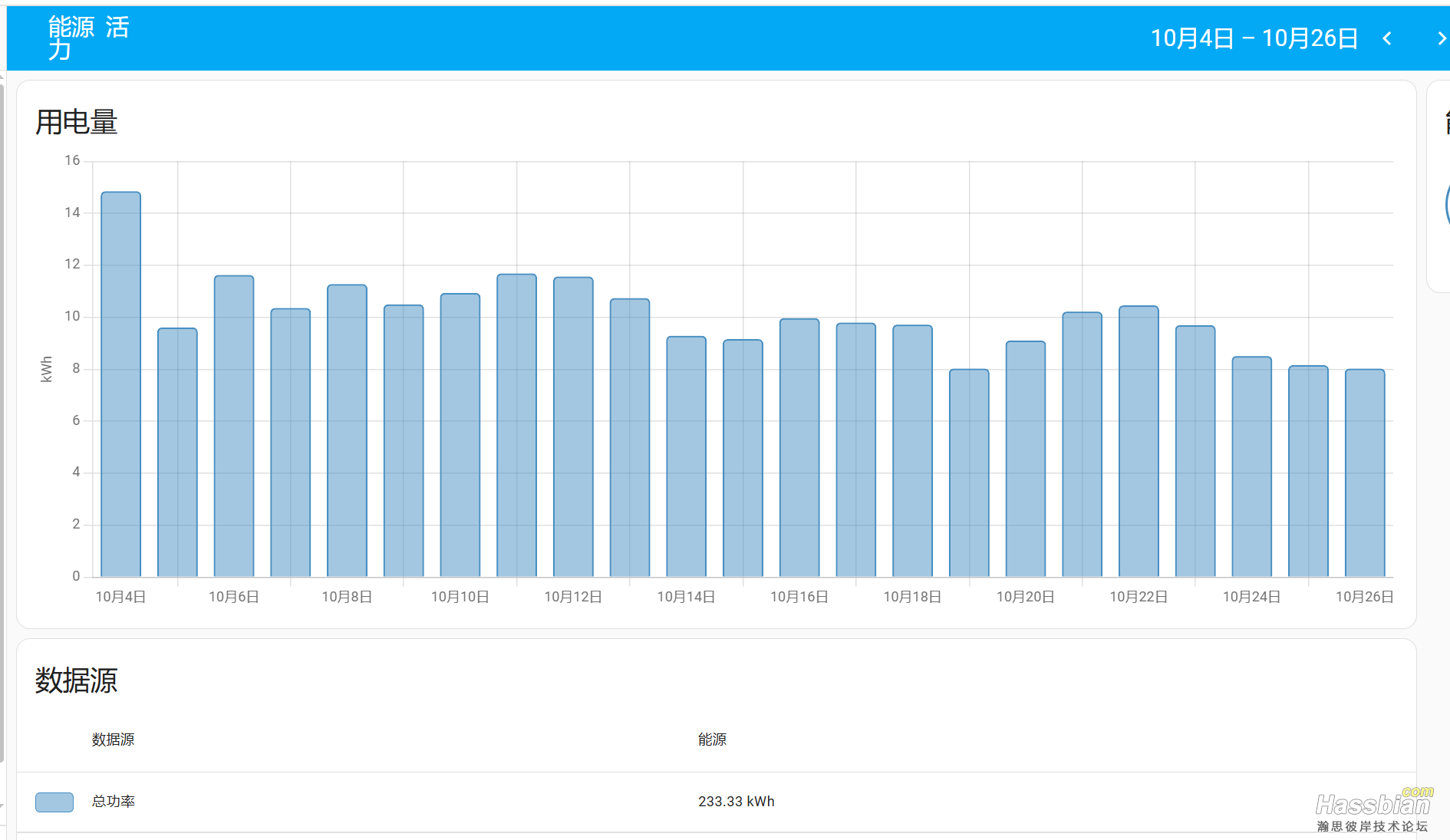
Task: Click the tallest bar for 10月4日
Action: 121,384
